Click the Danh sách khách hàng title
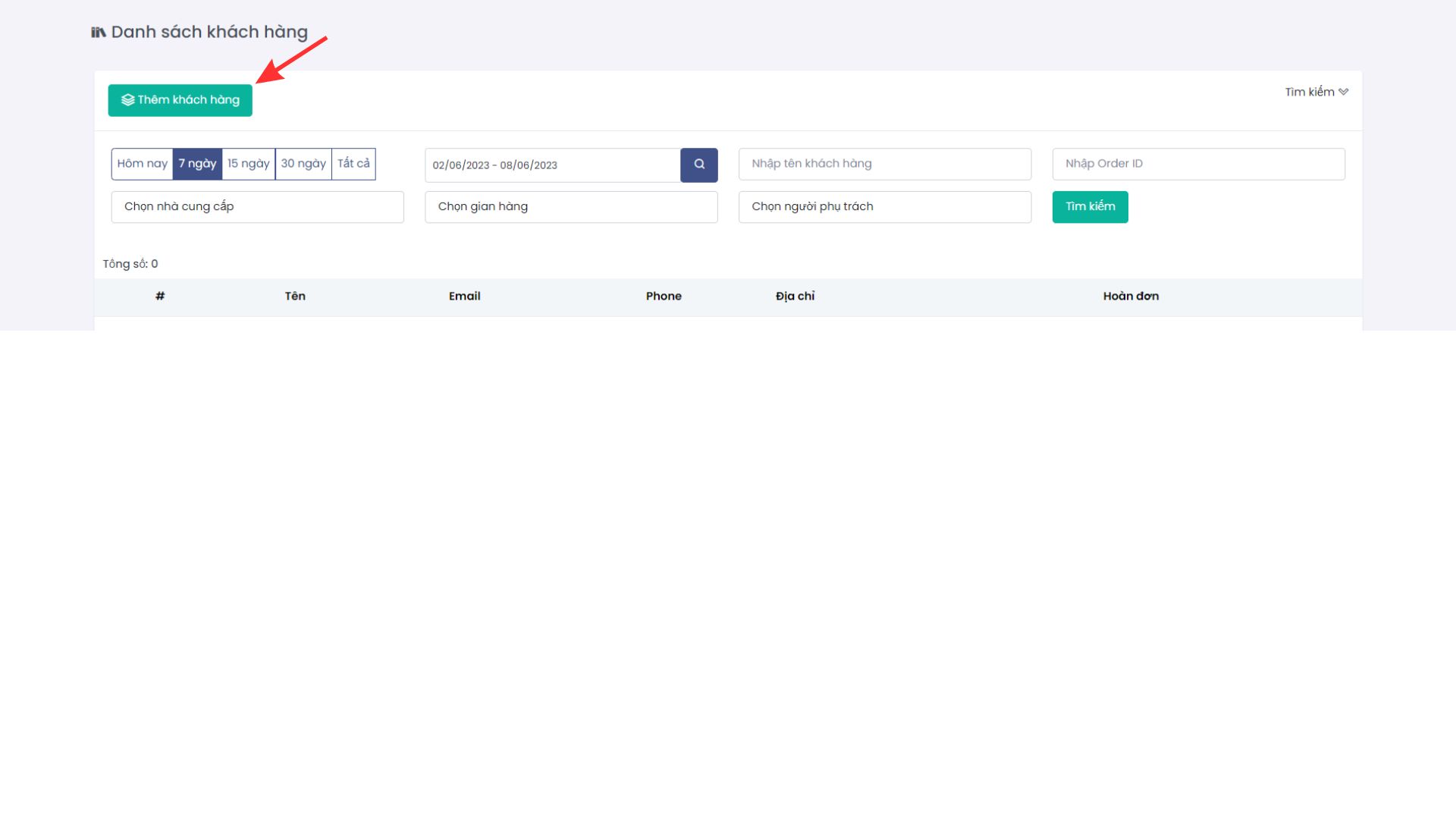Screen dimensions: 1456x819 point(209,32)
